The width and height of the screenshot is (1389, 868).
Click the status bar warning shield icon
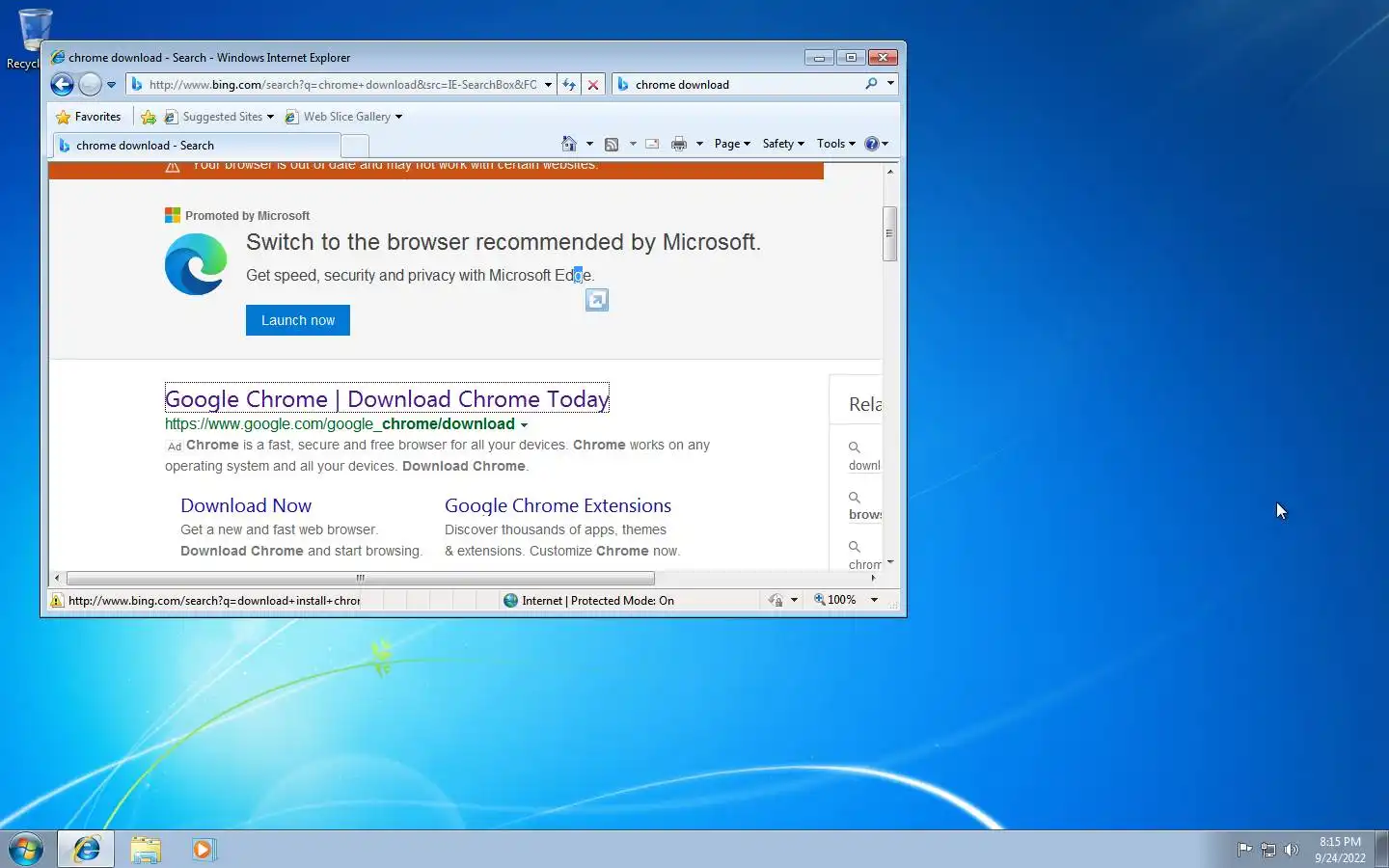[x=57, y=600]
